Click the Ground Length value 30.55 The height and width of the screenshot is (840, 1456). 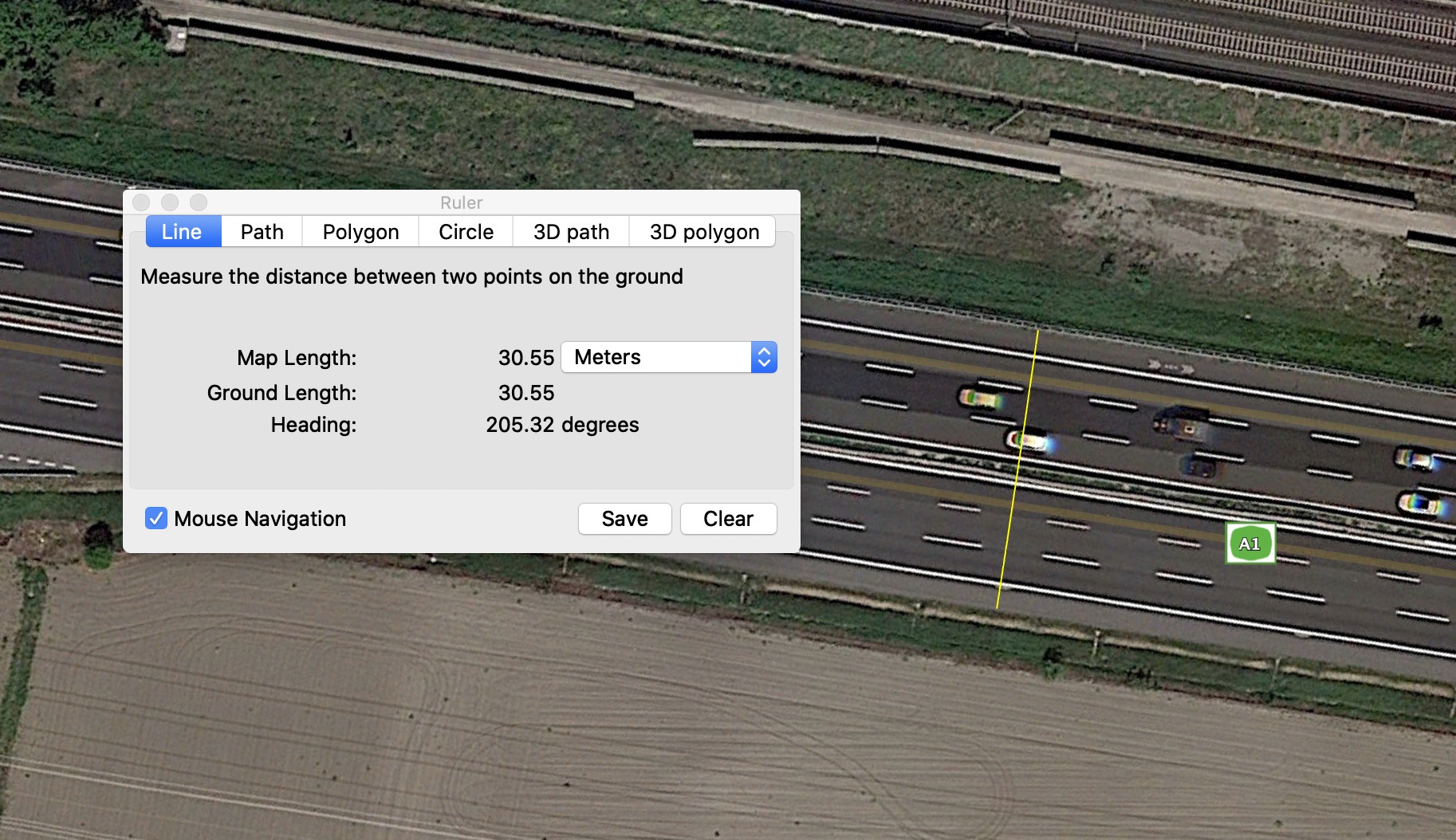tap(526, 393)
